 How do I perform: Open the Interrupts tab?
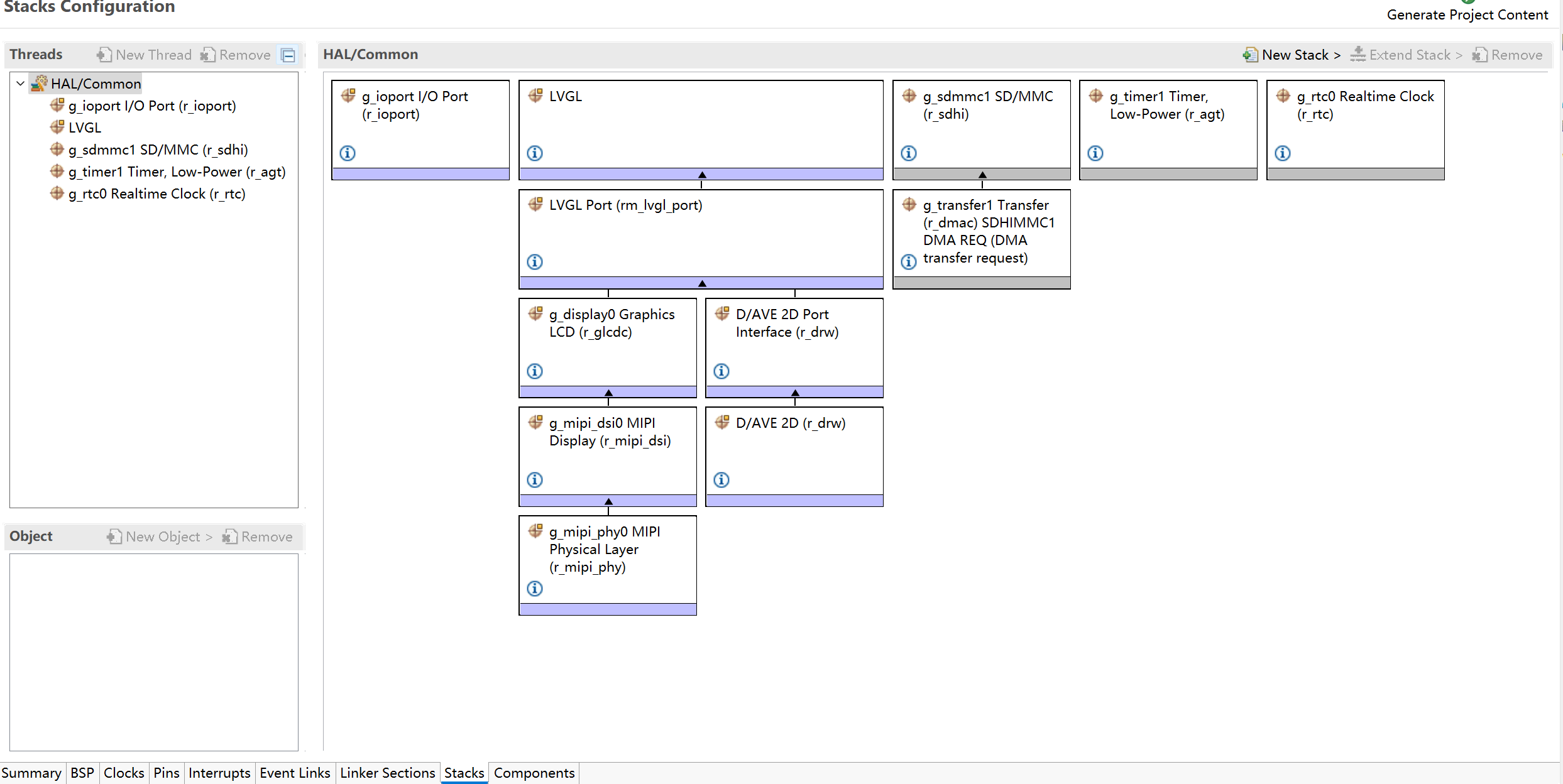219,773
